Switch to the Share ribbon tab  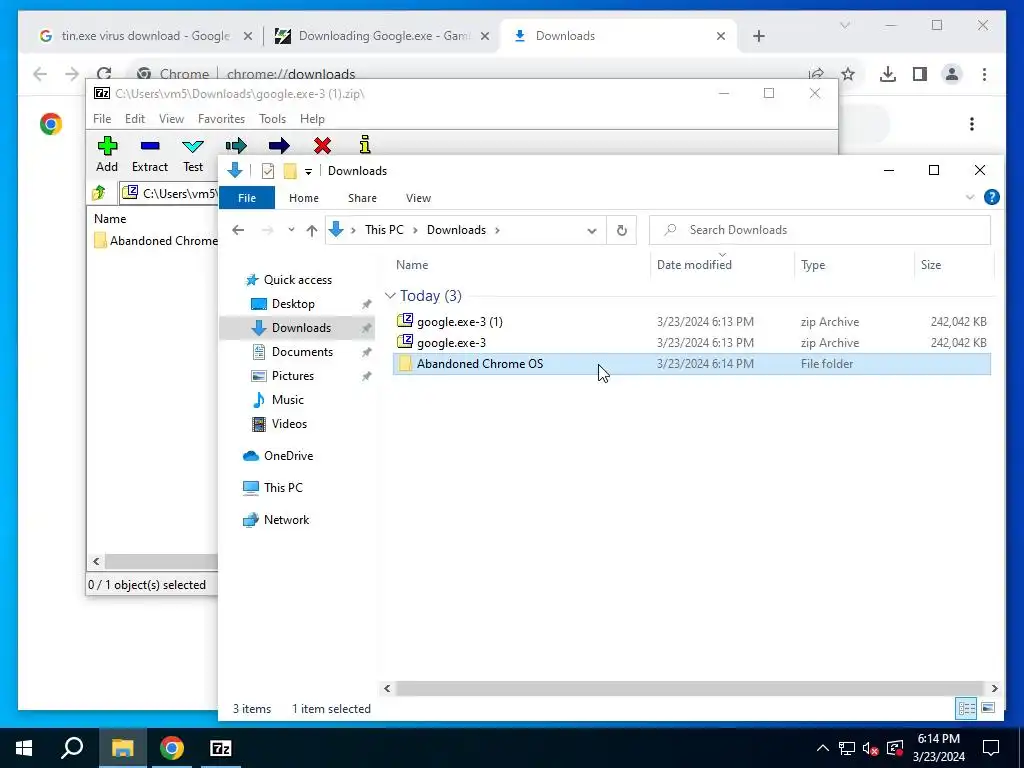[362, 198]
